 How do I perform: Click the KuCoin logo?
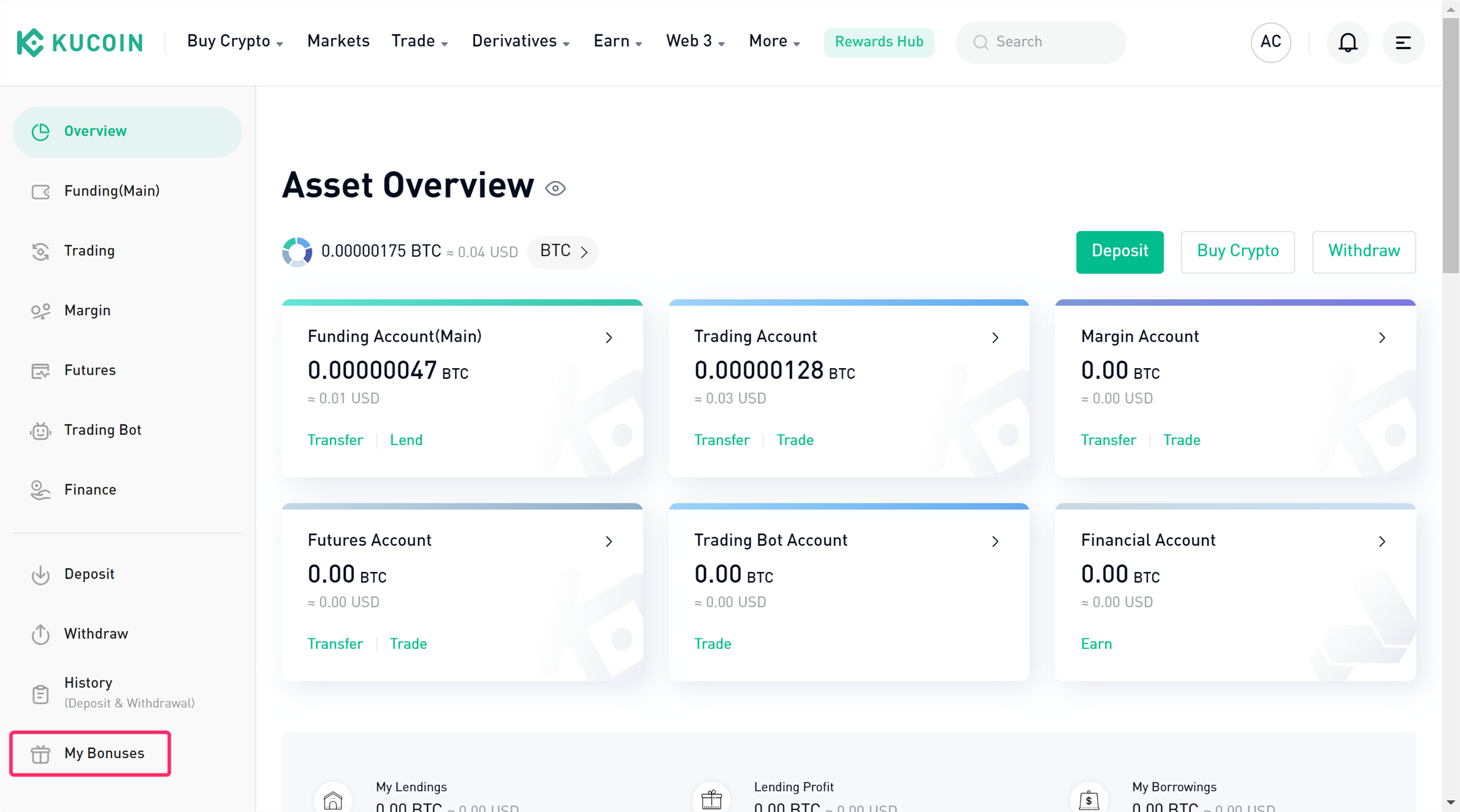point(80,42)
